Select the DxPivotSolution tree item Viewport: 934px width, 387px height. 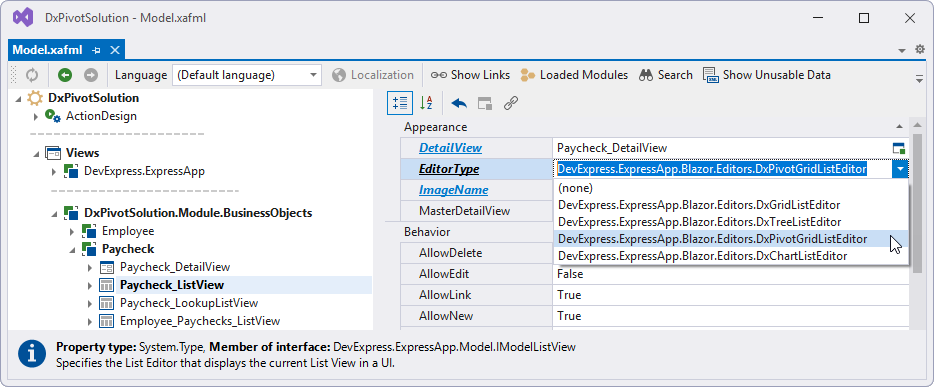pos(94,98)
